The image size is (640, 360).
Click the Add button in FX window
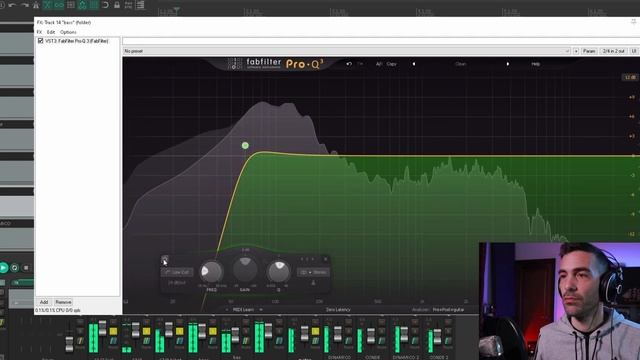[x=44, y=302]
